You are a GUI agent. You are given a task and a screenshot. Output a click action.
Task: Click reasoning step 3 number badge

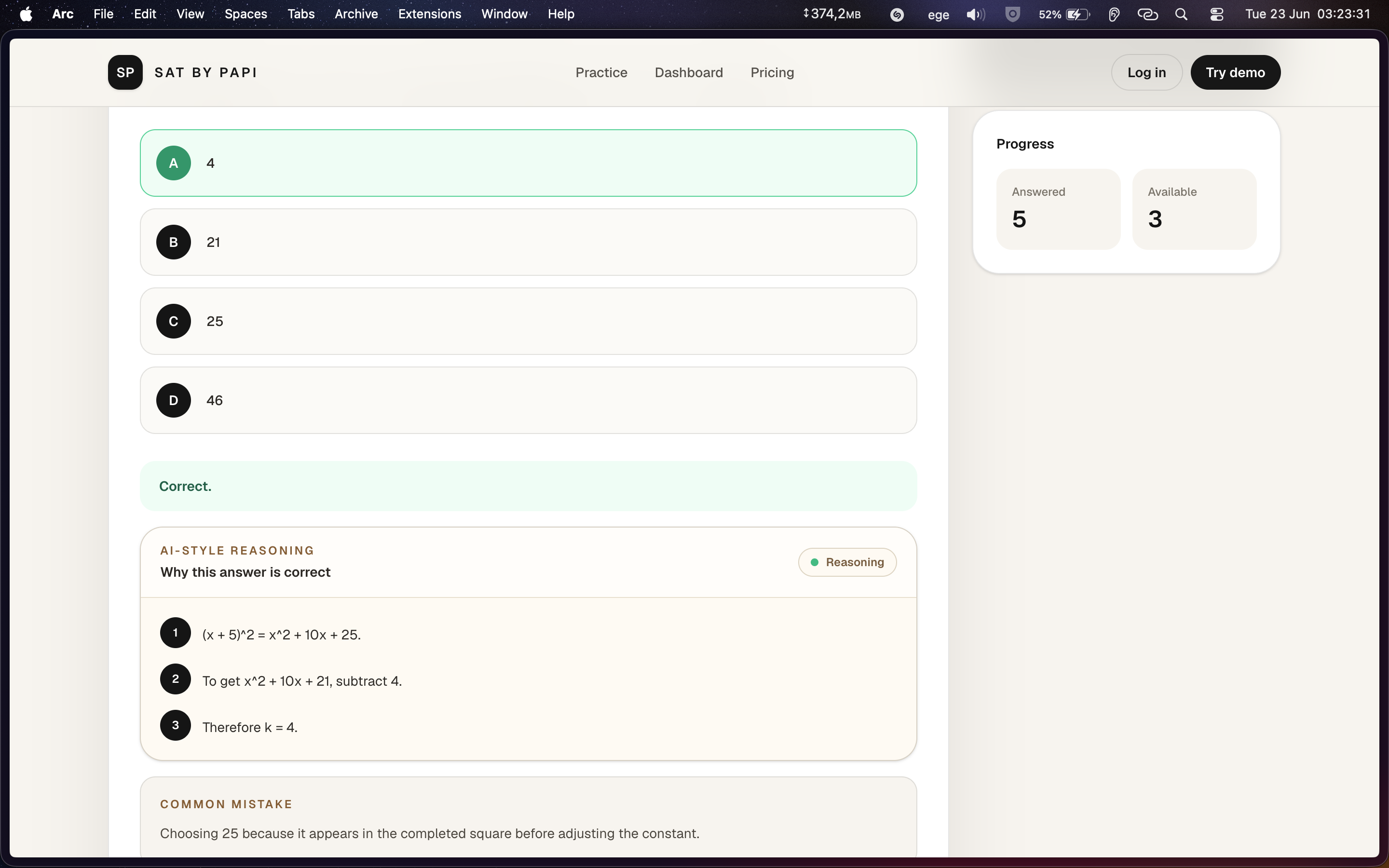click(x=175, y=725)
